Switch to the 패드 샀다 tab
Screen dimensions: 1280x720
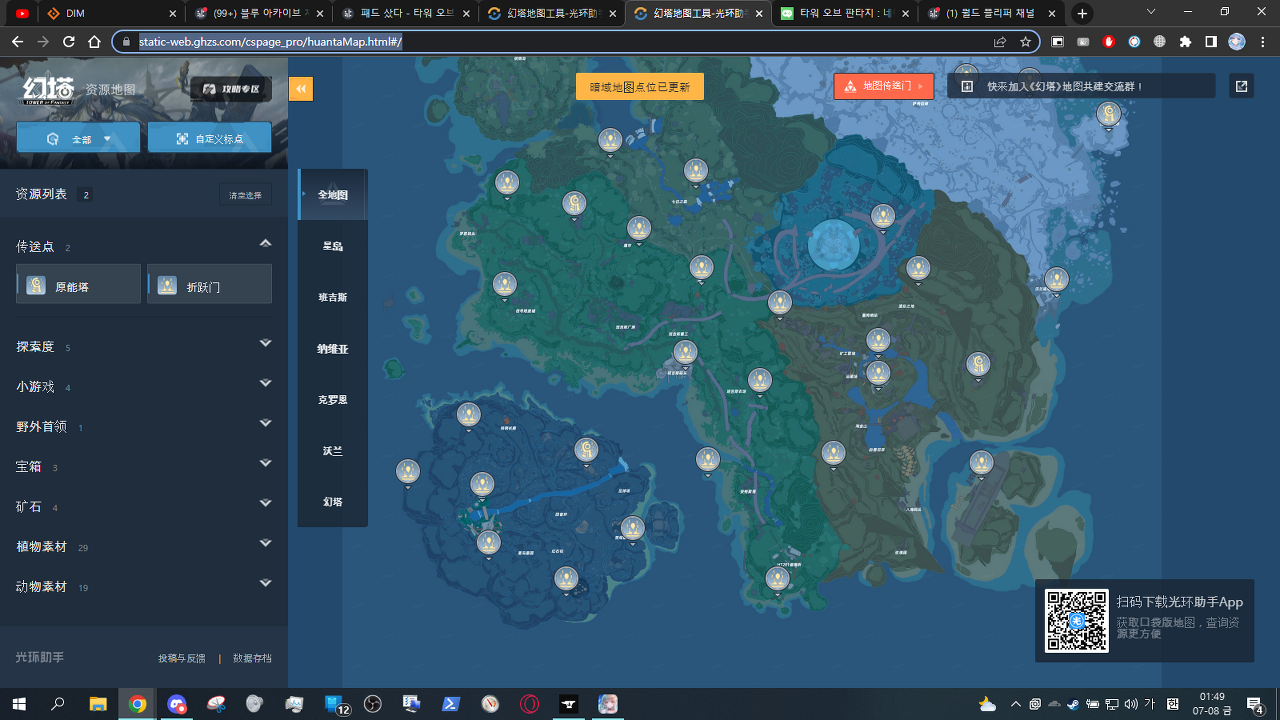coord(404,14)
